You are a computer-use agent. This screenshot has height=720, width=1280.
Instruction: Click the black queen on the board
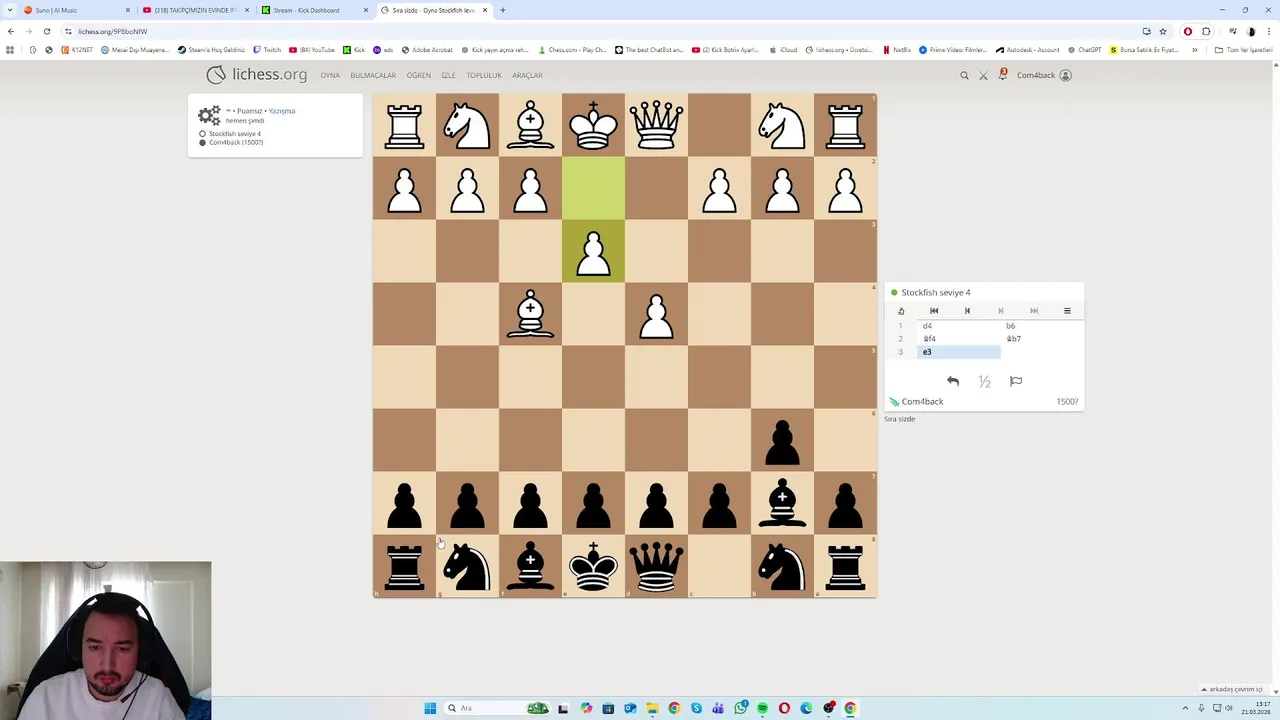pos(656,566)
